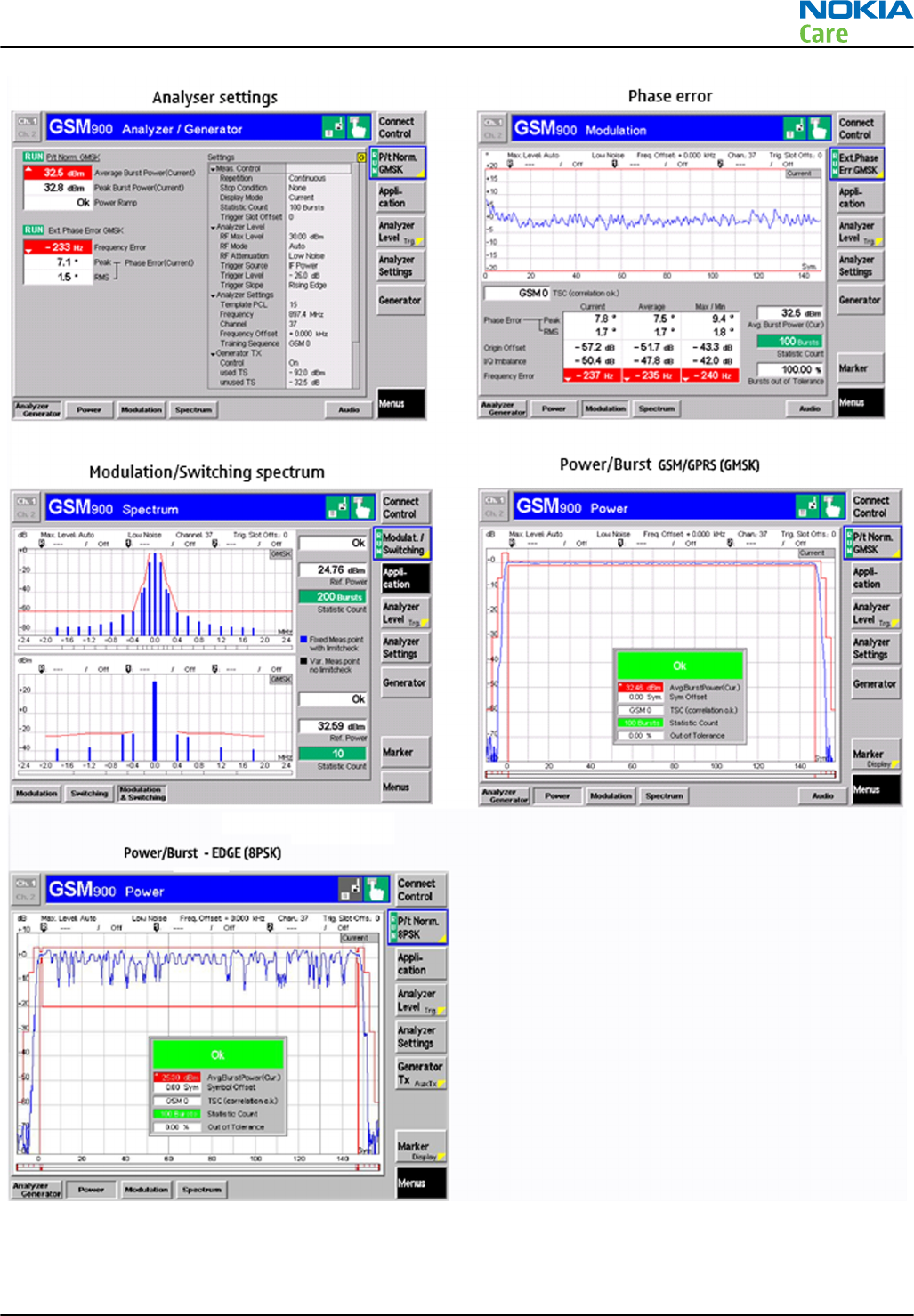The height and width of the screenshot is (1316, 914).
Task: Click Analyzer Settings softkey in EDGE Power window
Action: [420, 1037]
